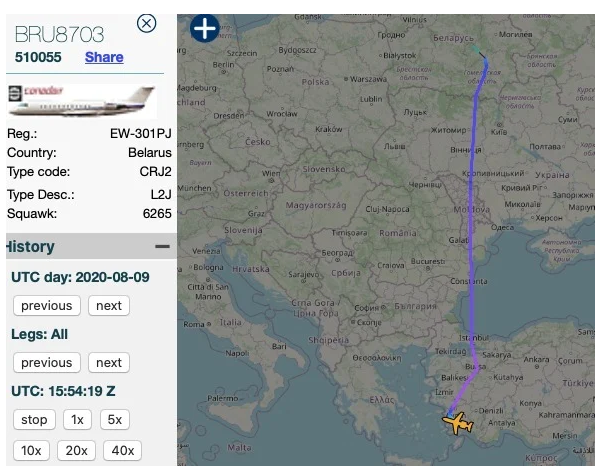Select the yellow airplane icon on map
Screen dimensions: 602x469
coord(458,424)
